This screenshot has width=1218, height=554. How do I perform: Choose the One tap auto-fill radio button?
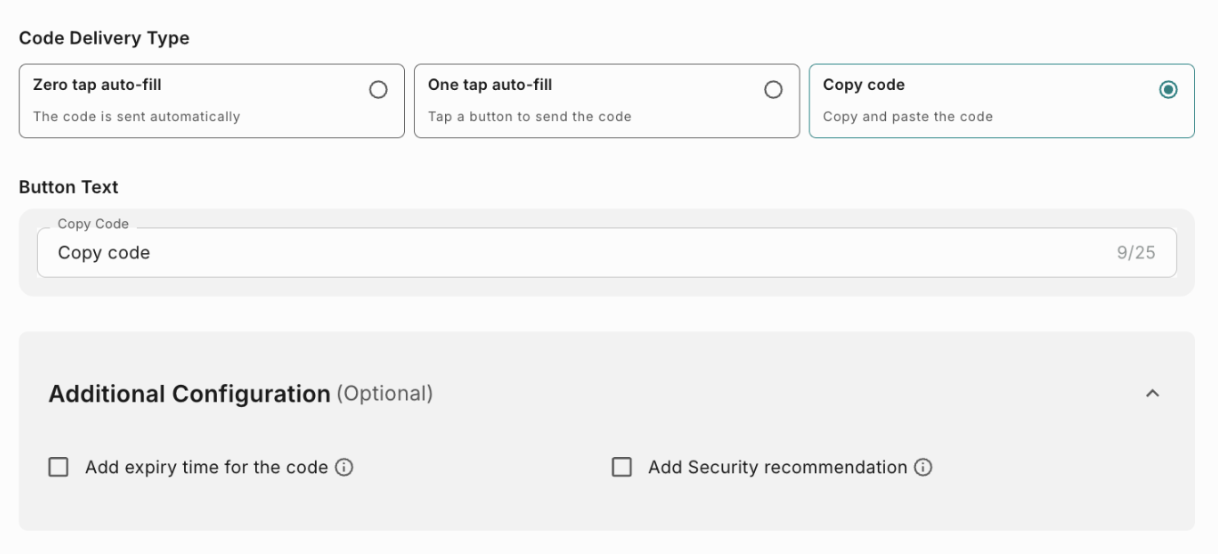773,90
